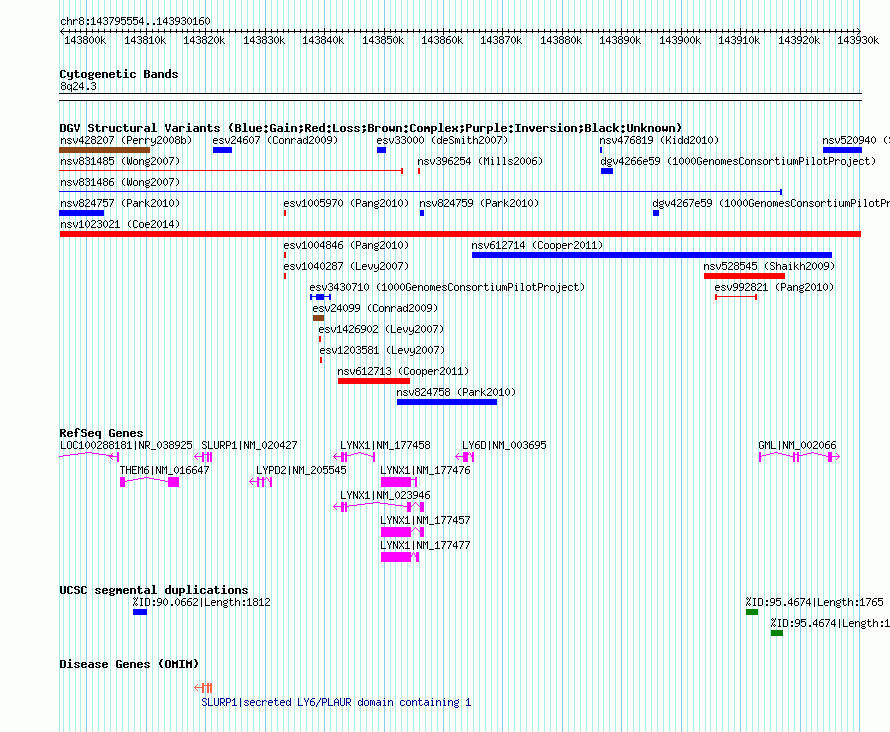The height and width of the screenshot is (732, 890).
Task: Click the orange SLURP1 disease gene glyph
Action: pos(203,688)
